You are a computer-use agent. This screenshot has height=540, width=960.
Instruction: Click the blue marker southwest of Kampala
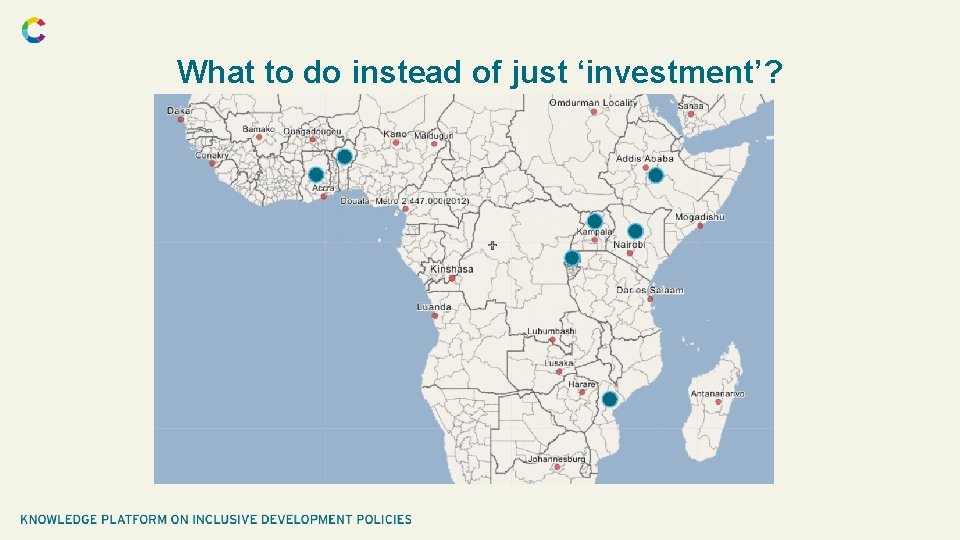click(572, 258)
